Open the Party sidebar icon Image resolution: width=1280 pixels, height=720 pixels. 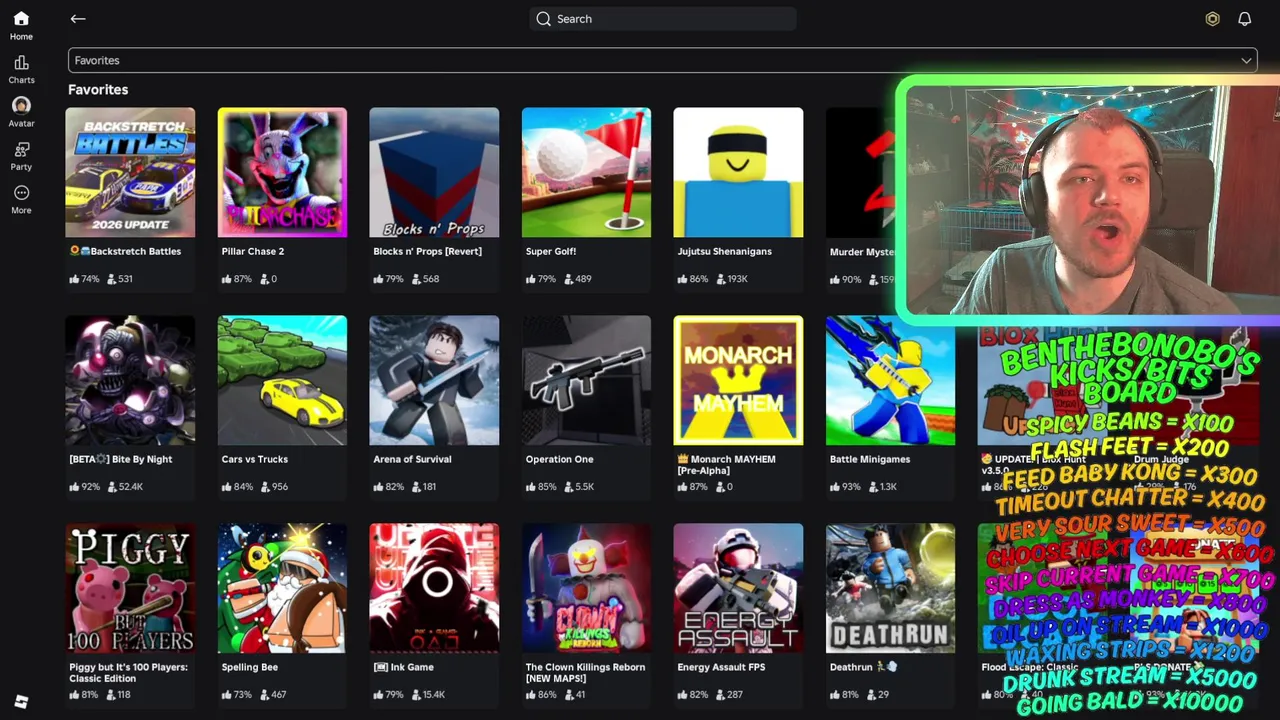[x=21, y=149]
